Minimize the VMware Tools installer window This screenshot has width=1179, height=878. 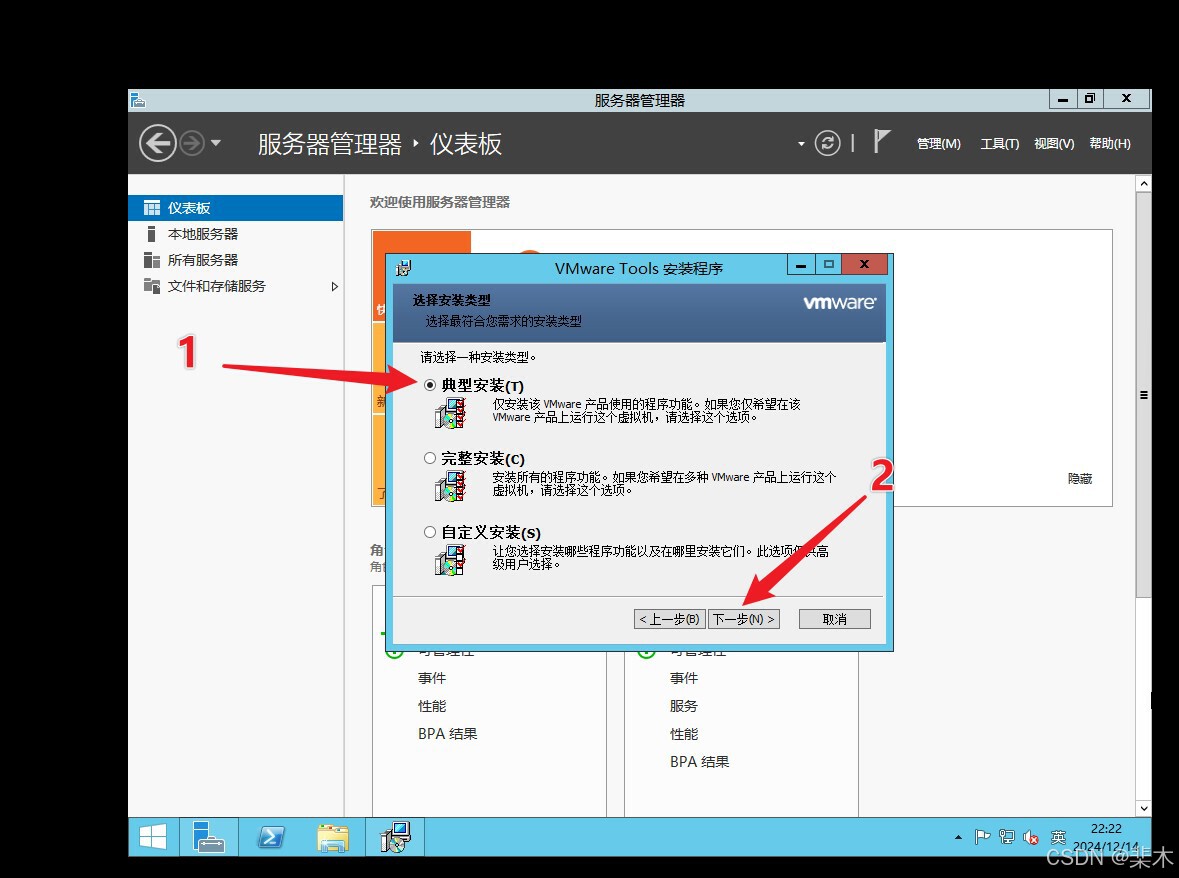[802, 265]
